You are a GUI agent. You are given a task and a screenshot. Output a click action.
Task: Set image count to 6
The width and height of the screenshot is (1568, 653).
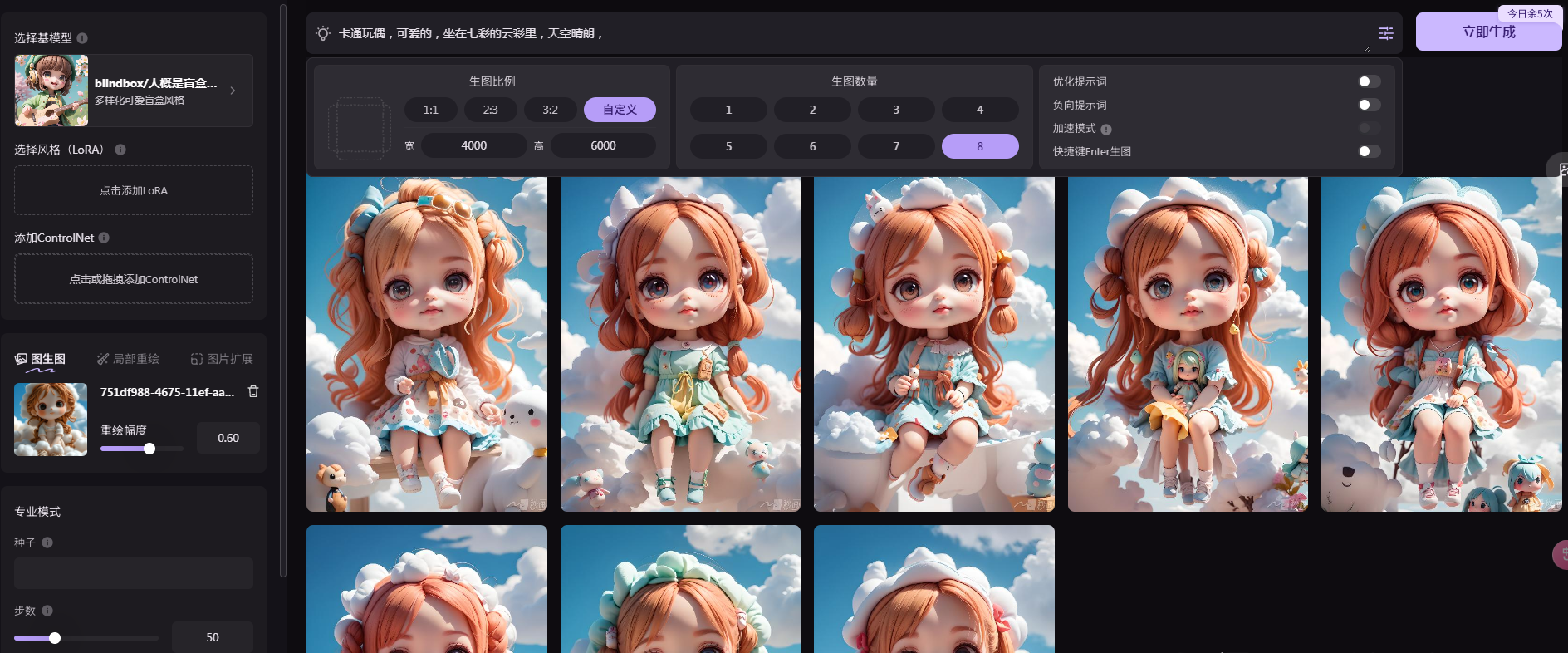(812, 146)
